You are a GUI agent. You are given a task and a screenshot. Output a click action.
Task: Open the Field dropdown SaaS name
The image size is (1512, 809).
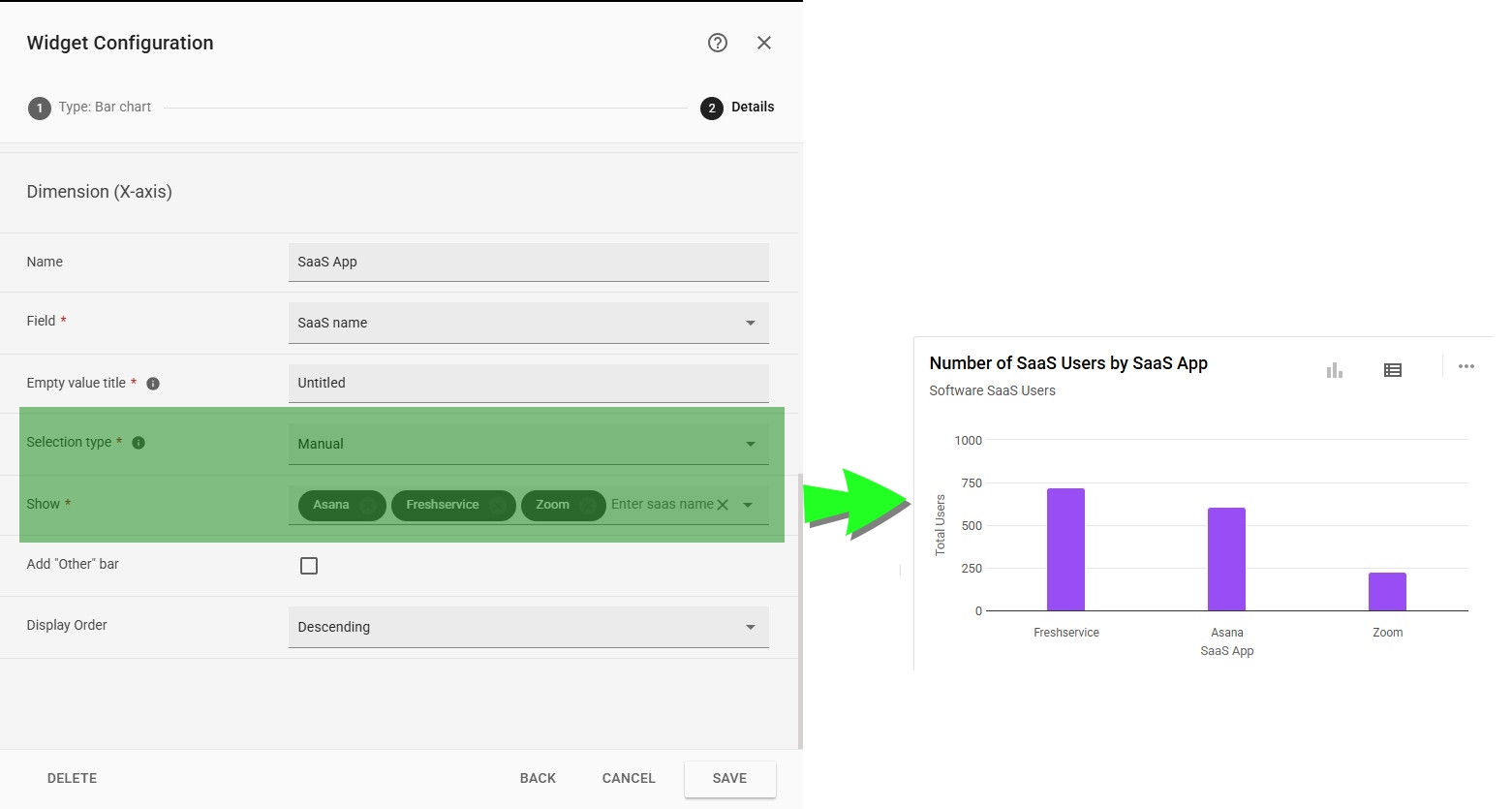click(529, 324)
